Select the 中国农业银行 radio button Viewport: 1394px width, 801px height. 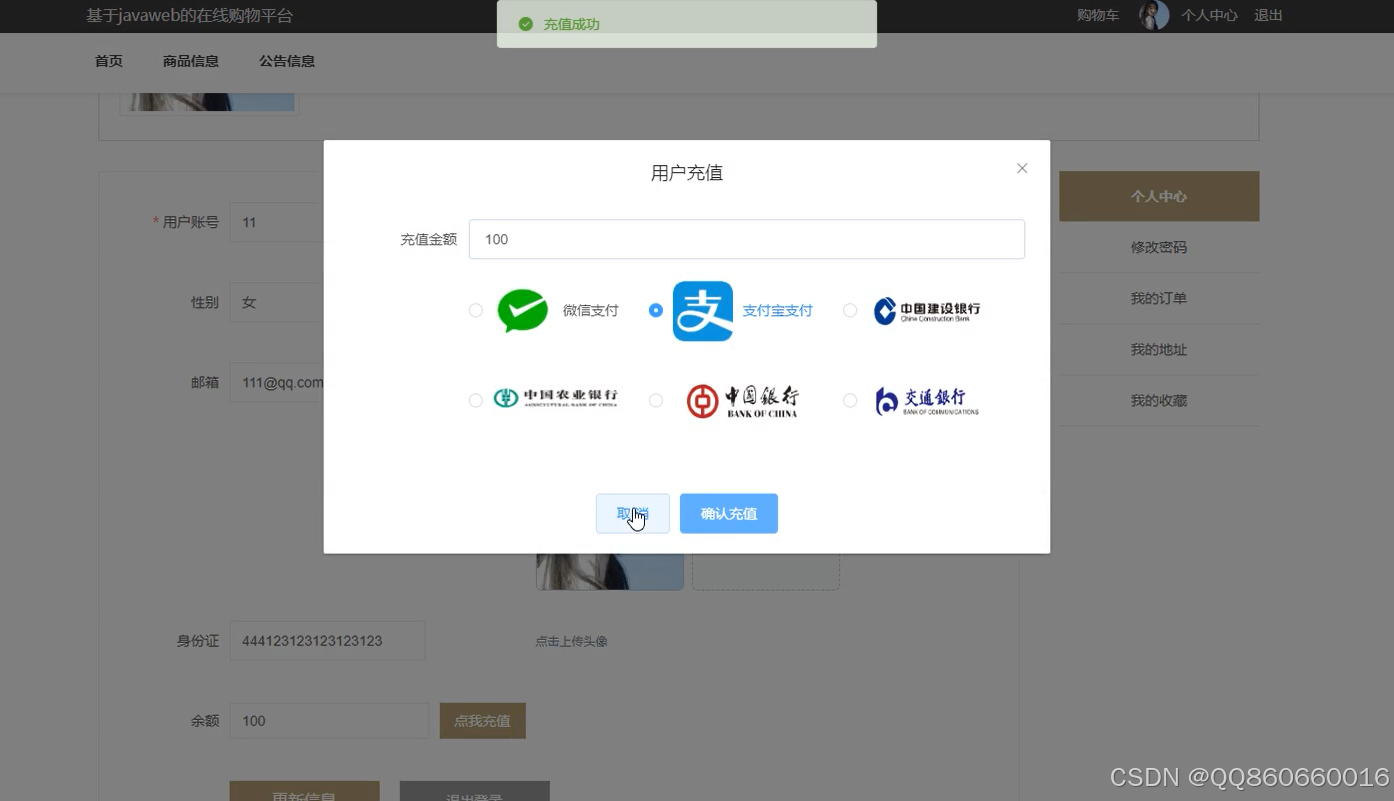(x=476, y=400)
